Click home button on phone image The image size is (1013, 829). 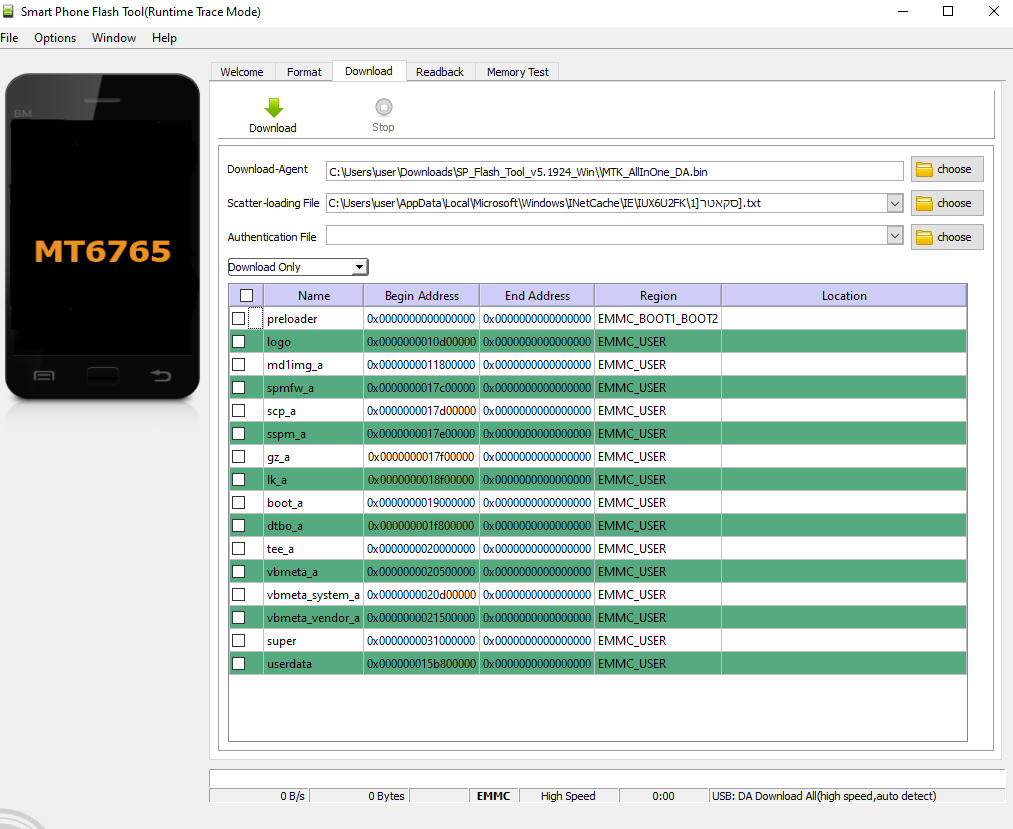click(102, 376)
